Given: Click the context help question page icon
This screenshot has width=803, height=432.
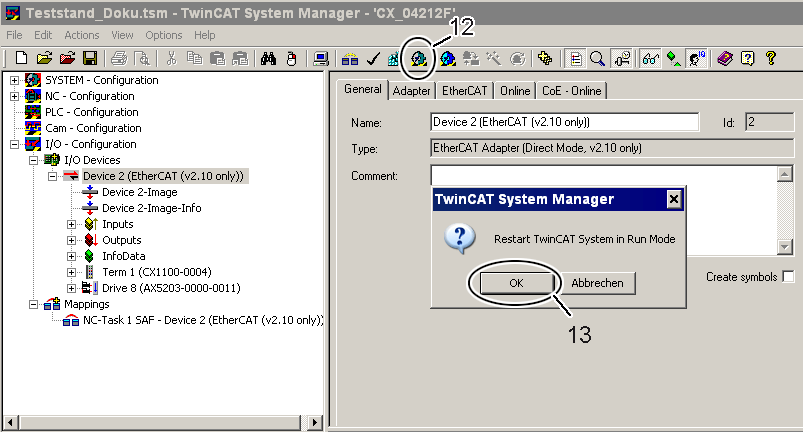Looking at the screenshot, I should [x=748, y=58].
